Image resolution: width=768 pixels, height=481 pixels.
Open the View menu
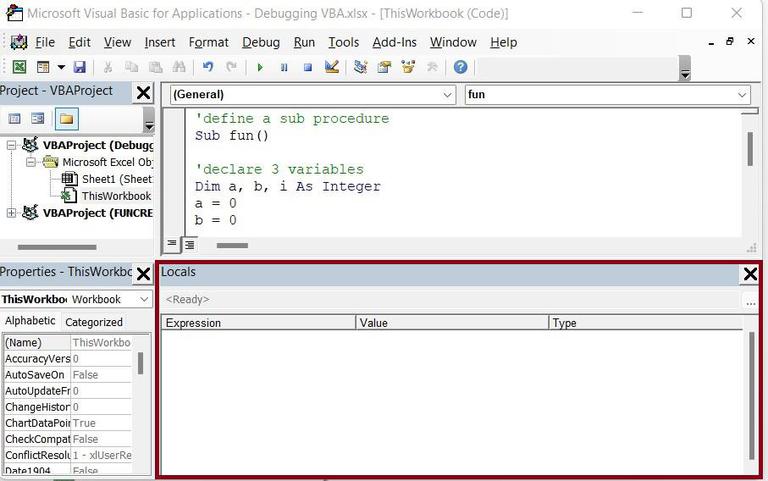tap(118, 43)
